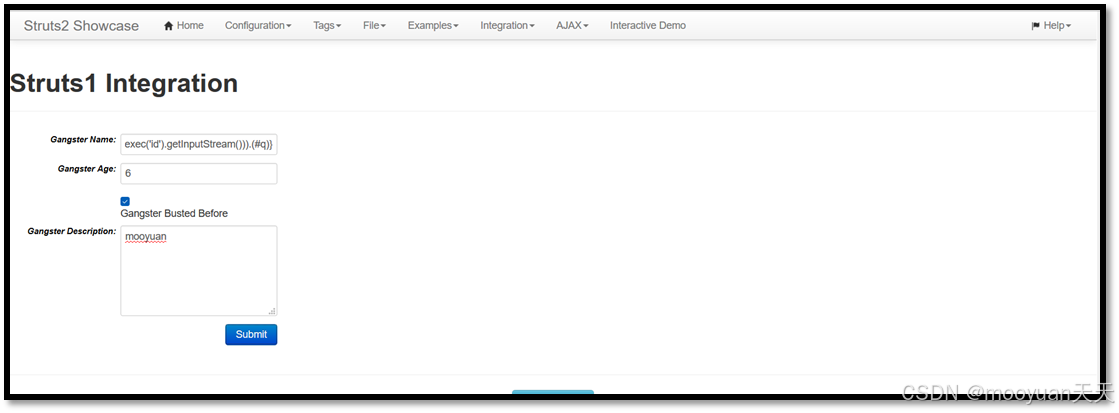Go to the Interactive Demo page

coord(647,26)
